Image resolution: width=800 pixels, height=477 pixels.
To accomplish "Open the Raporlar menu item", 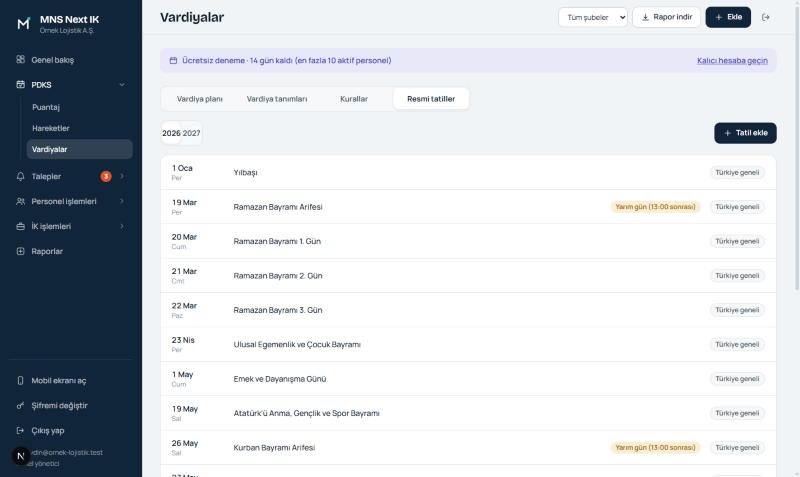I will [71, 251].
